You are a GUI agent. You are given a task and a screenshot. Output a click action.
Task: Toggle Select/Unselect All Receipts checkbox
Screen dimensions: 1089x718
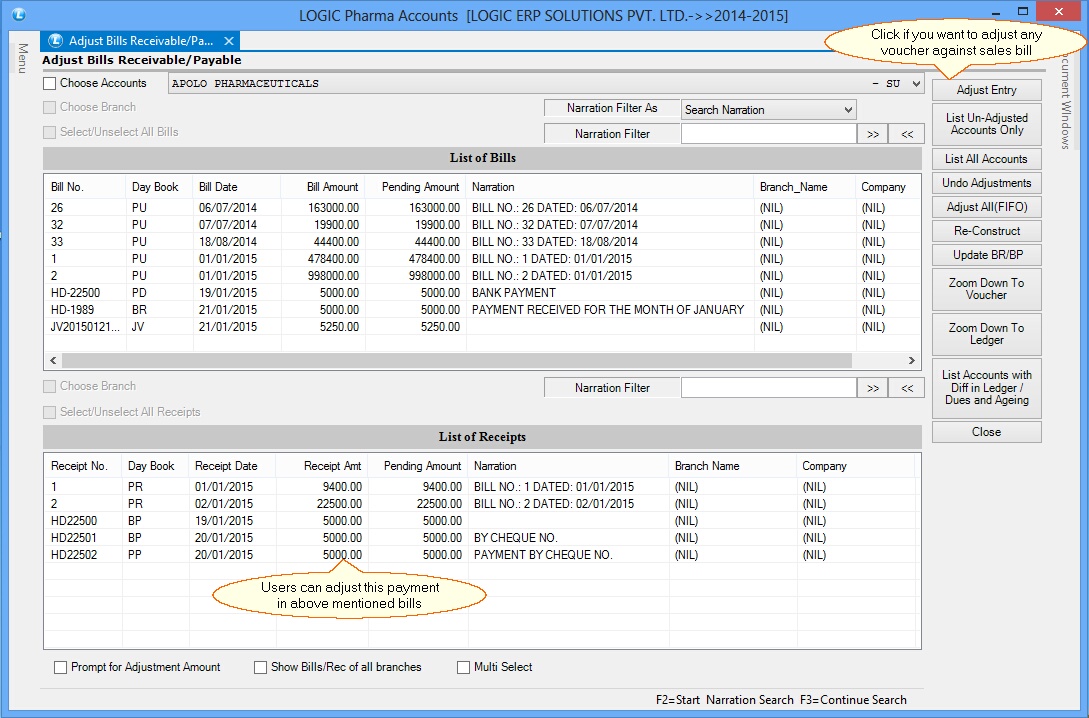click(49, 412)
